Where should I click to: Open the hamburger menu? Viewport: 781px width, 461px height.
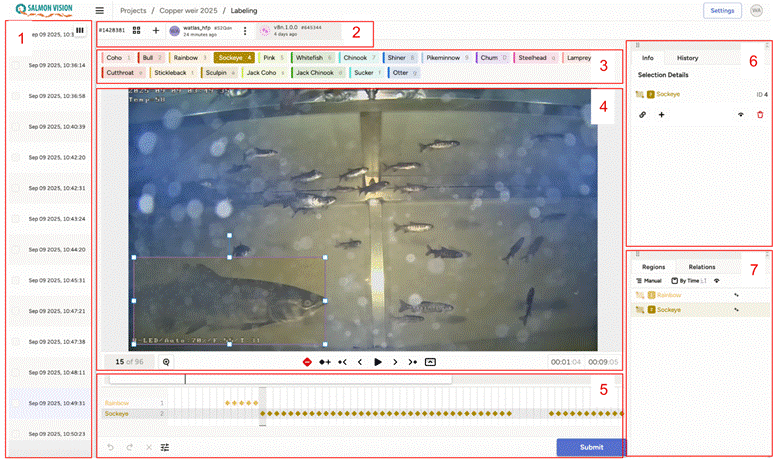point(99,10)
